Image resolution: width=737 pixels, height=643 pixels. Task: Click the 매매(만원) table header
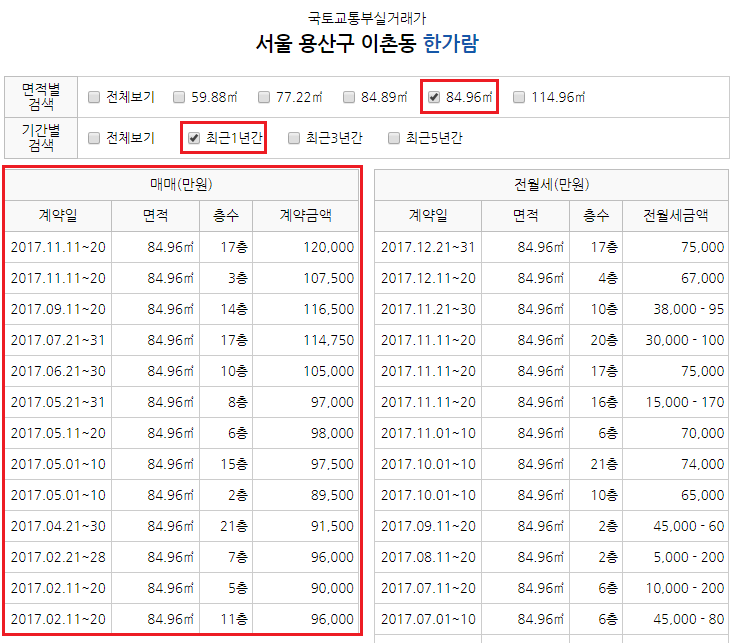point(182,185)
